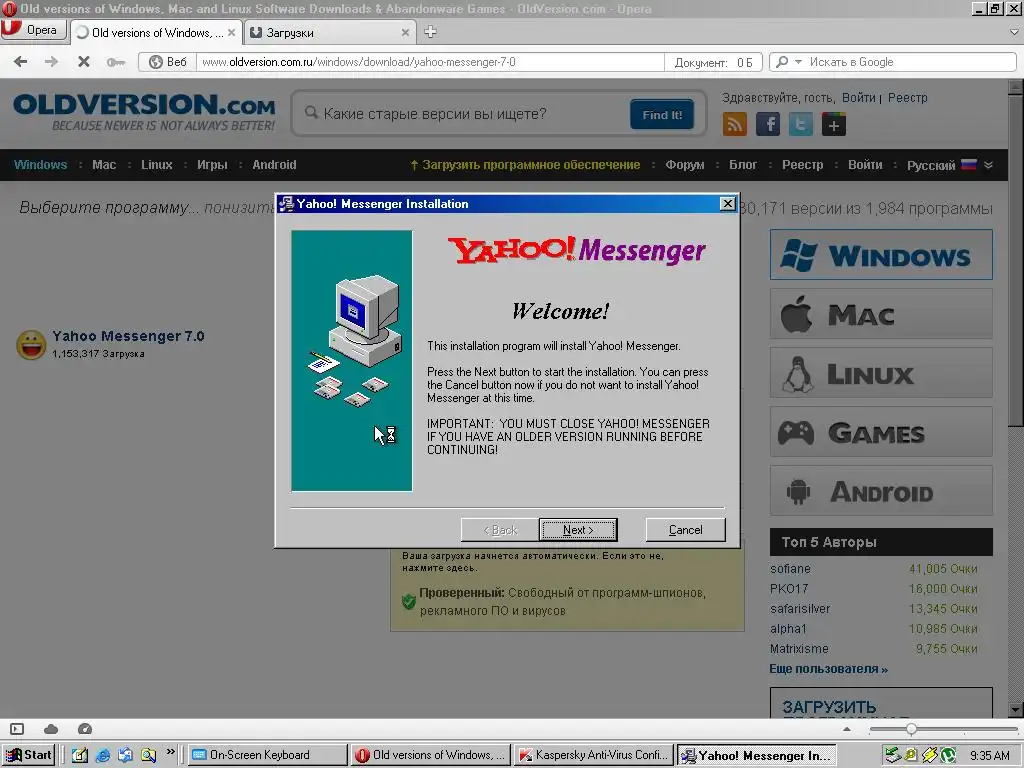This screenshot has height=768, width=1024.
Task: Click the Yahoo Messenger smiley icon
Action: pos(31,345)
